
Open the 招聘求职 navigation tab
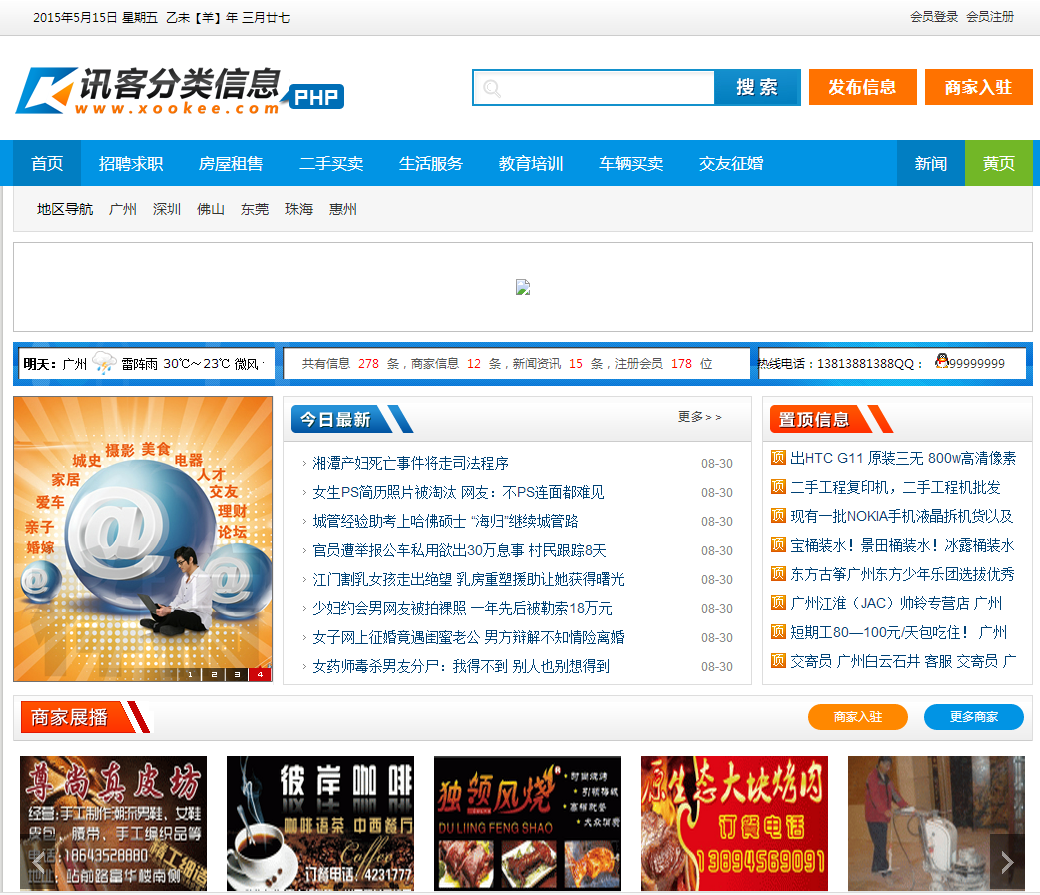tap(131, 164)
